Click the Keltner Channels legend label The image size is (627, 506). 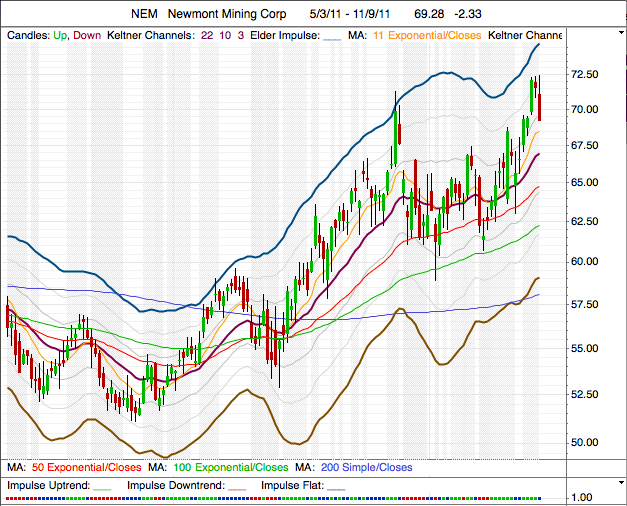151,36
